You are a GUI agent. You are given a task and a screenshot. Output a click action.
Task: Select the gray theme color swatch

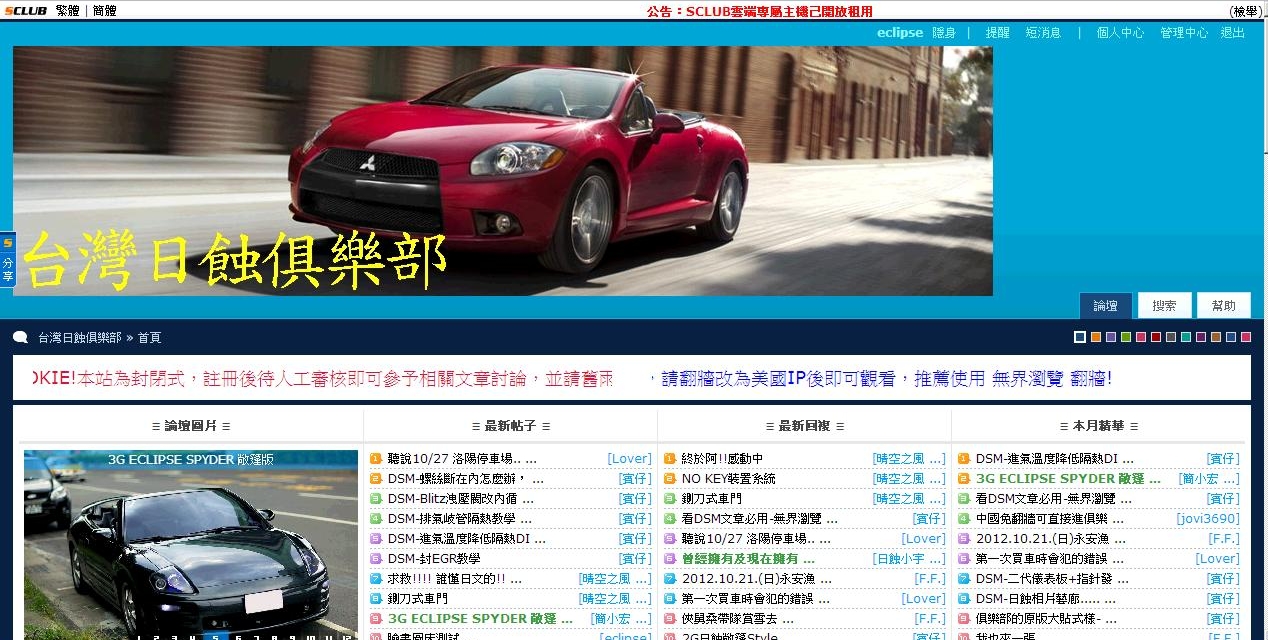[x=1170, y=337]
